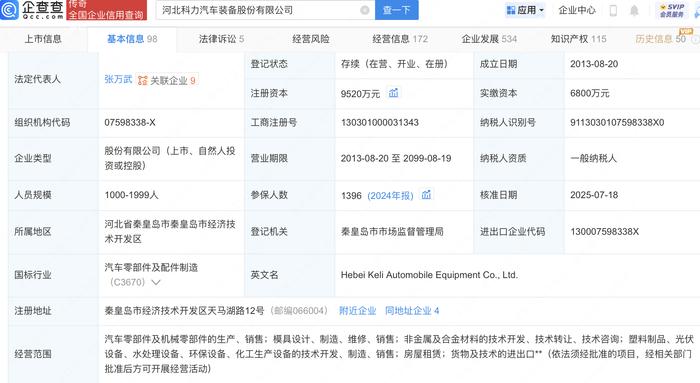Expand the industry code C3670 chevron

pyautogui.click(x=156, y=283)
